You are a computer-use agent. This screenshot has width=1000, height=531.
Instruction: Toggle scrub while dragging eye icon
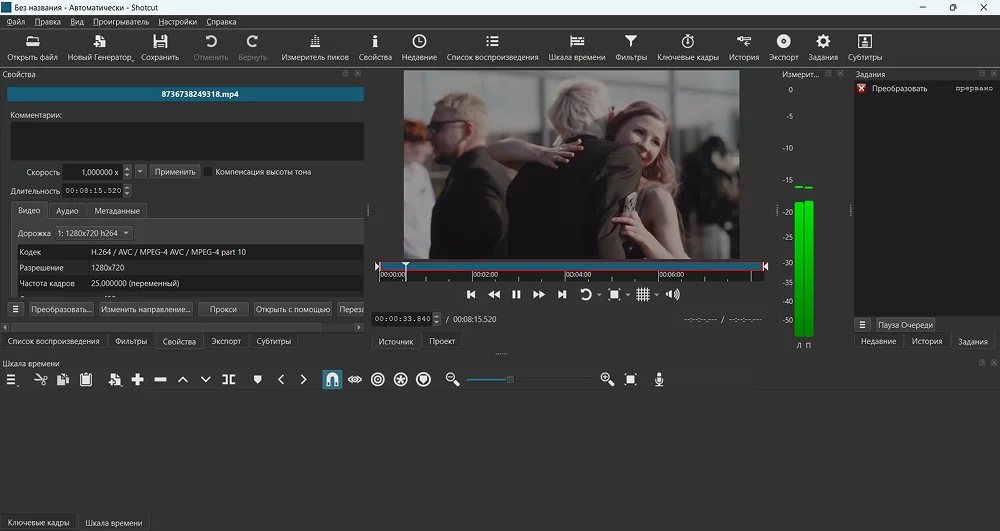point(355,380)
